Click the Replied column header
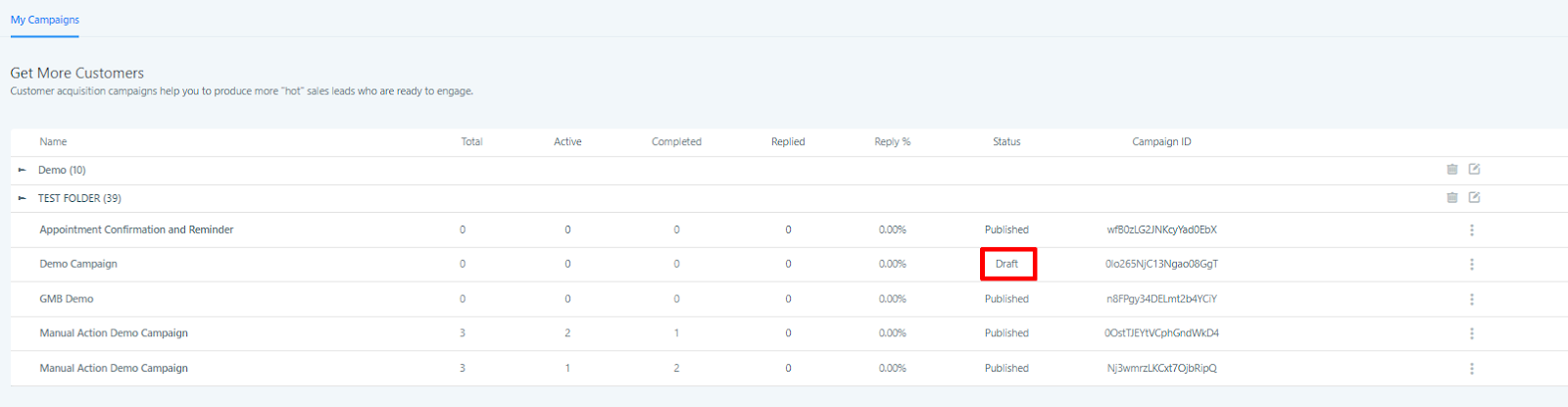Image resolution: width=1568 pixels, height=407 pixels. click(788, 142)
